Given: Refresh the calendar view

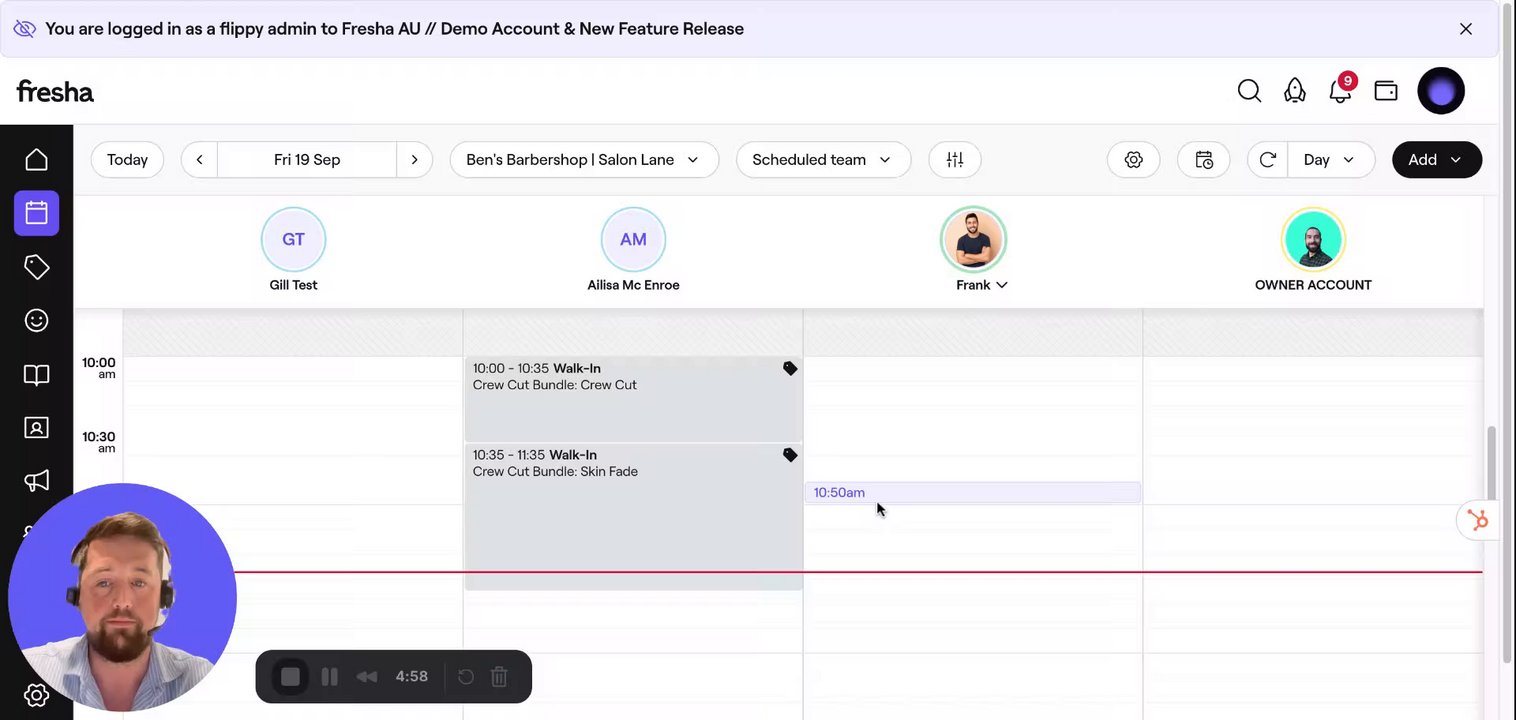Looking at the screenshot, I should pos(1268,160).
